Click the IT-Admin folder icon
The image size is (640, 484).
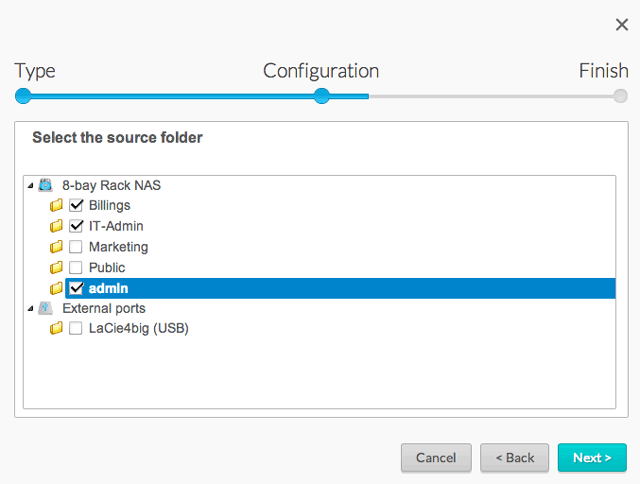coord(57,226)
